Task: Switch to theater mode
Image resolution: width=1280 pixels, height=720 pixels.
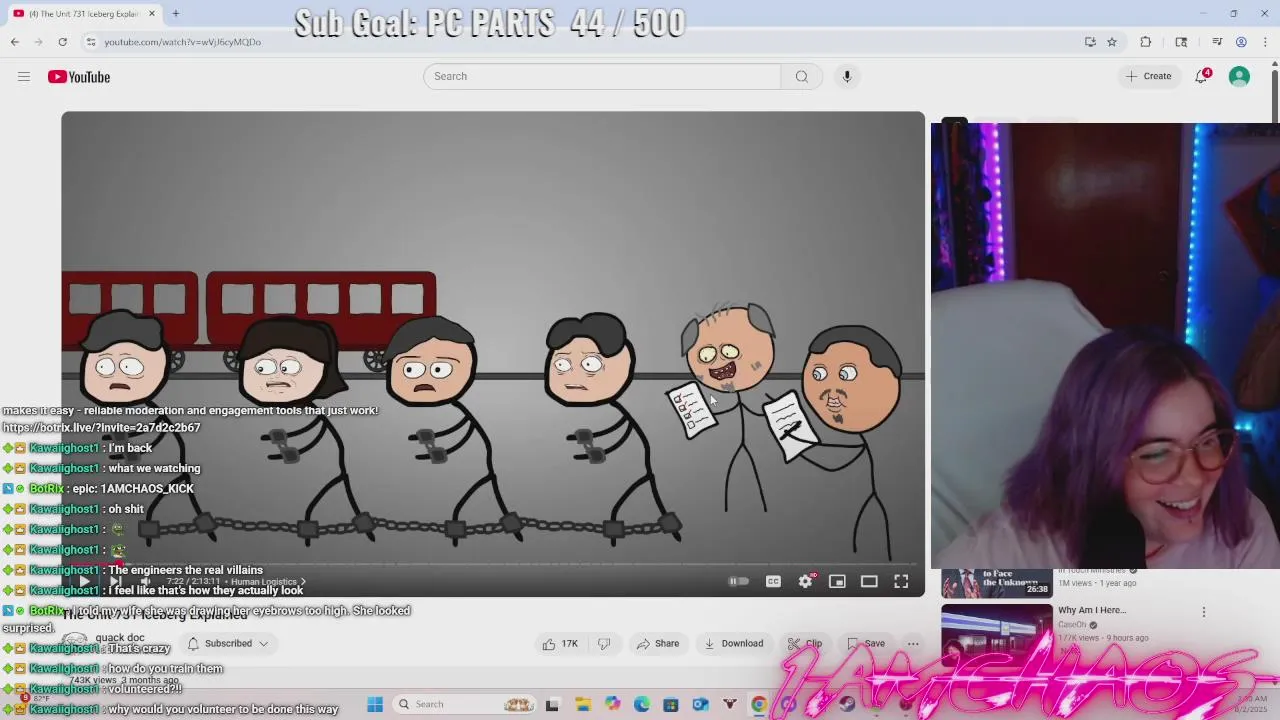Action: tap(869, 581)
